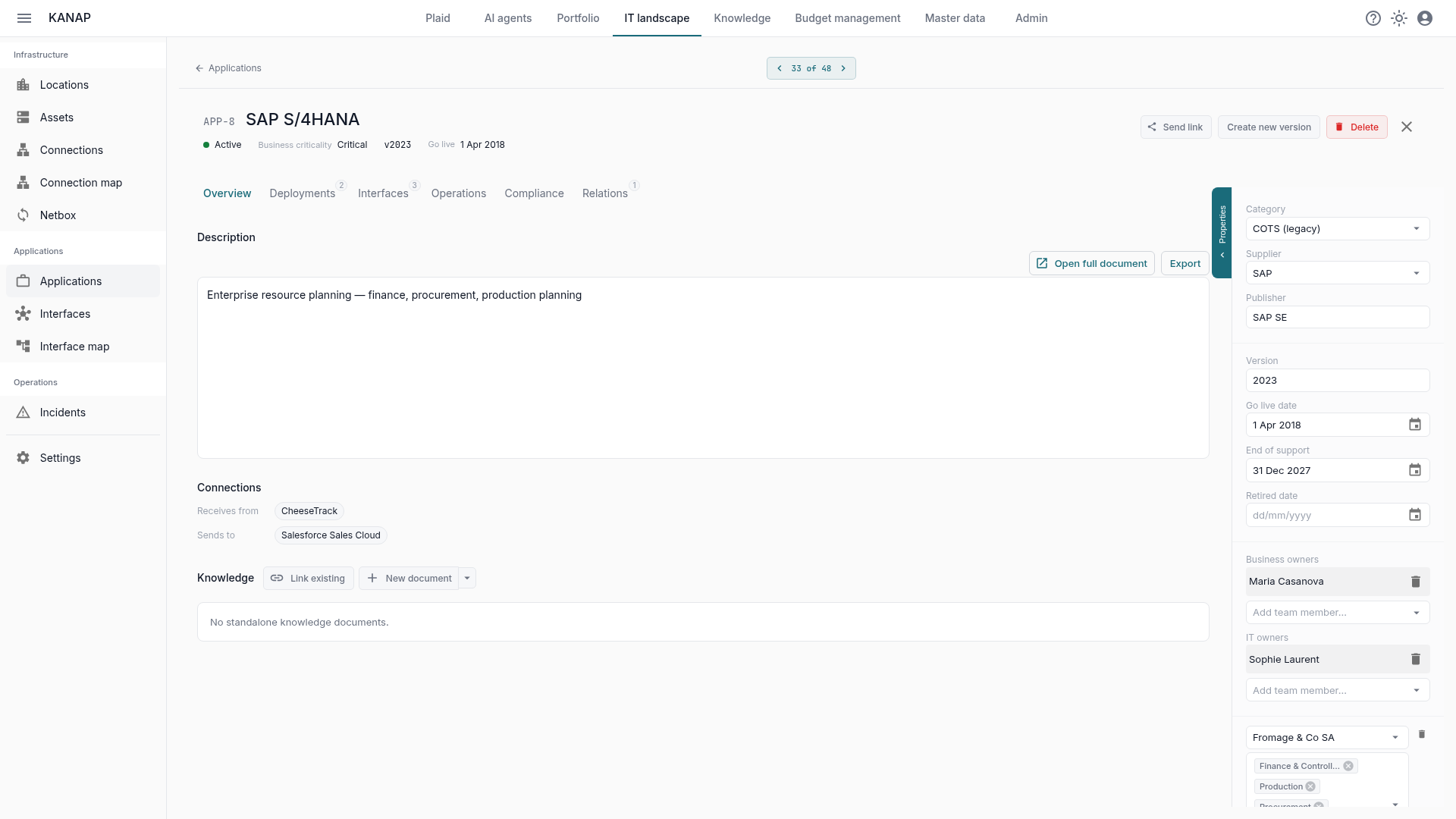Viewport: 1456px width, 819px height.
Task: Go to the previous application arrow
Action: pyautogui.click(x=780, y=68)
